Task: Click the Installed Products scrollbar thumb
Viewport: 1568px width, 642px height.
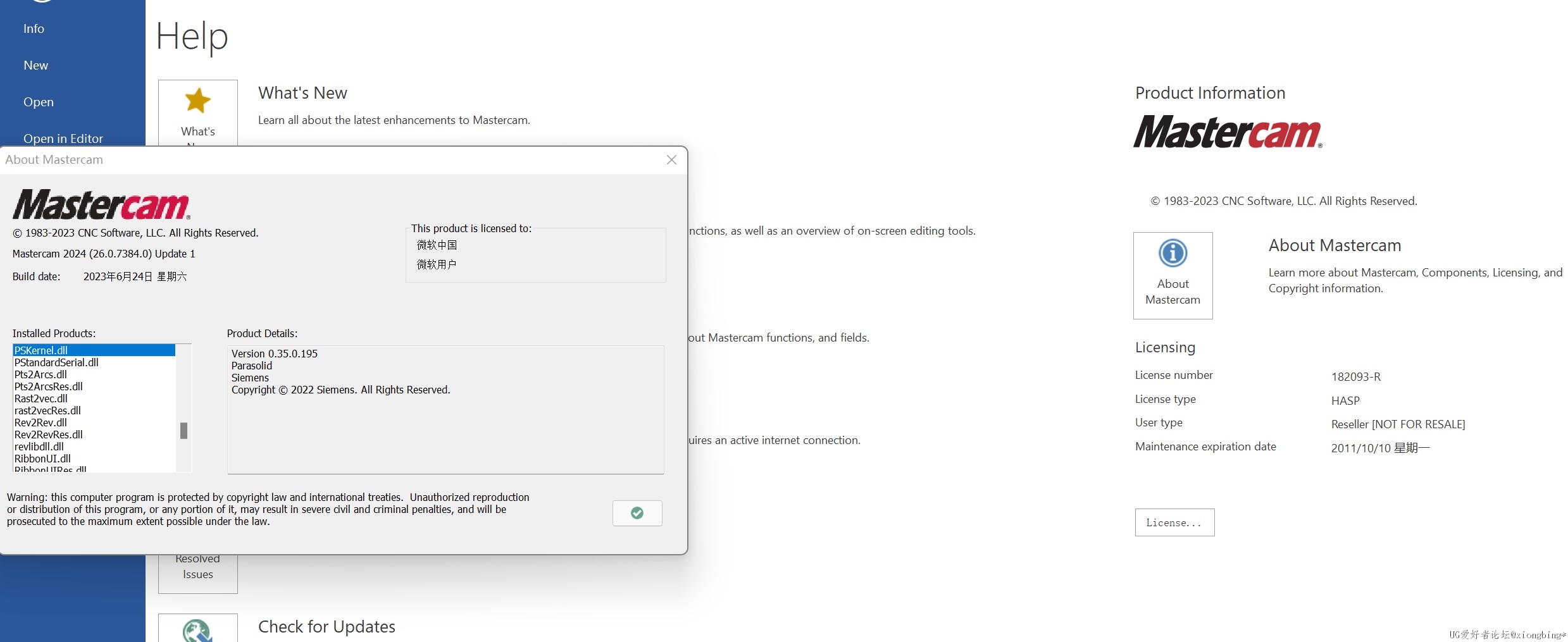Action: (x=184, y=431)
